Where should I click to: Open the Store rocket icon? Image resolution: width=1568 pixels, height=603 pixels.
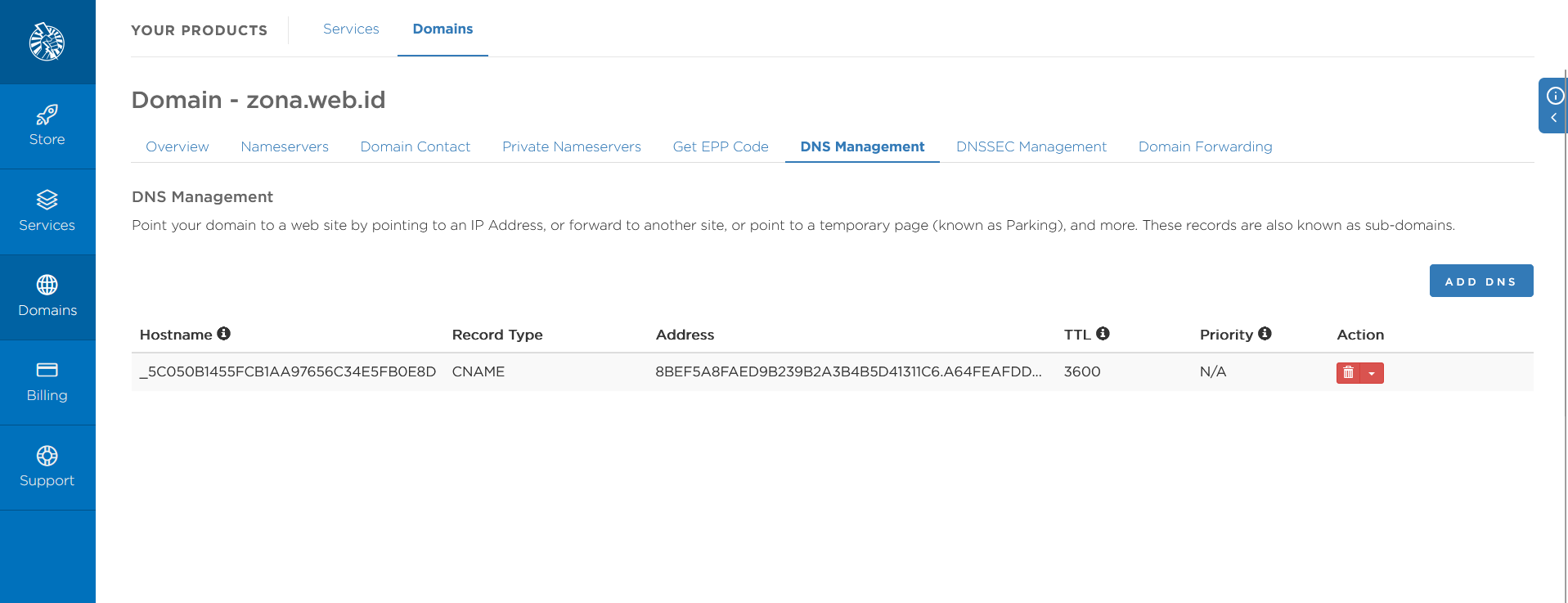(47, 115)
